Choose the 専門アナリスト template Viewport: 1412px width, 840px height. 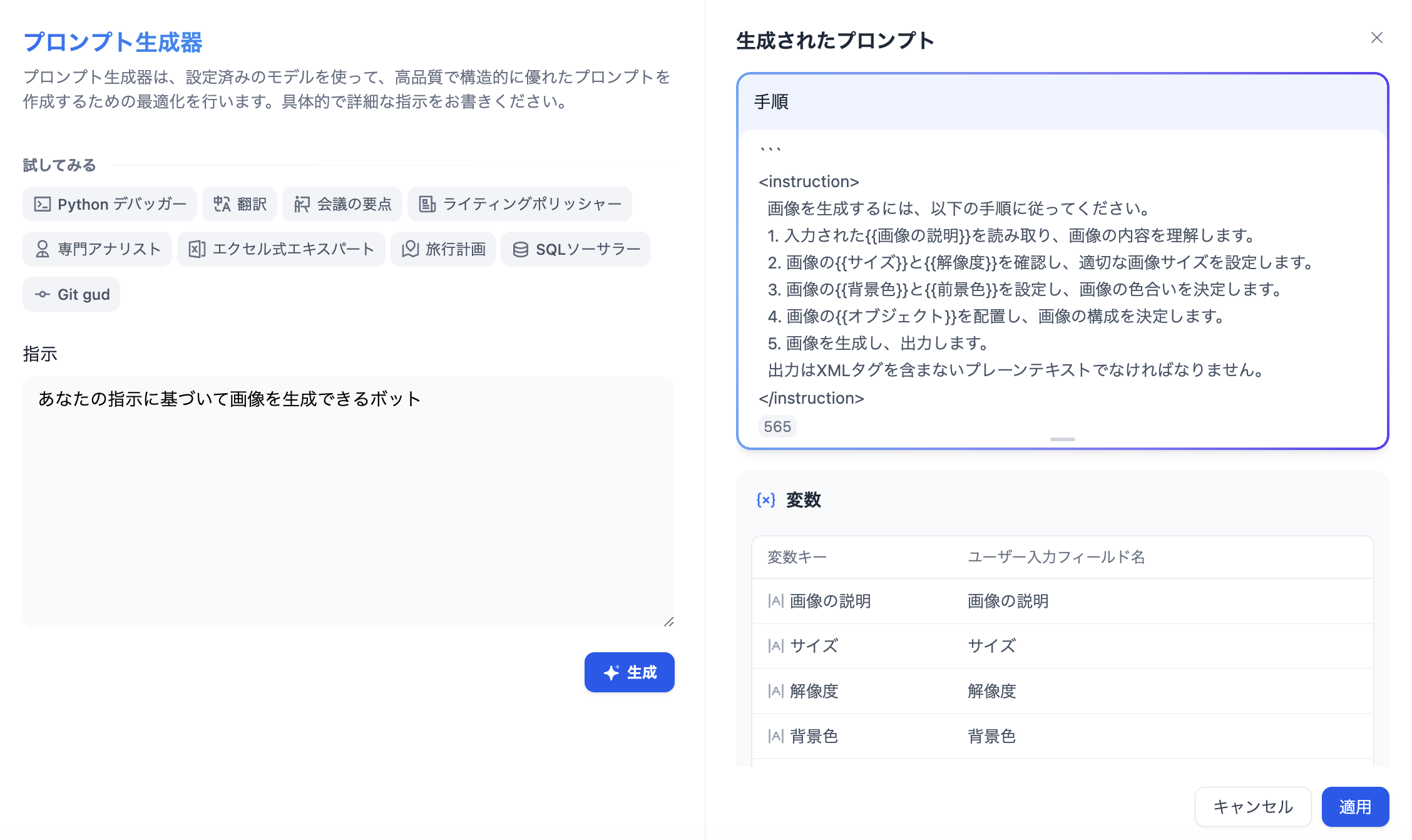pyautogui.click(x=97, y=249)
